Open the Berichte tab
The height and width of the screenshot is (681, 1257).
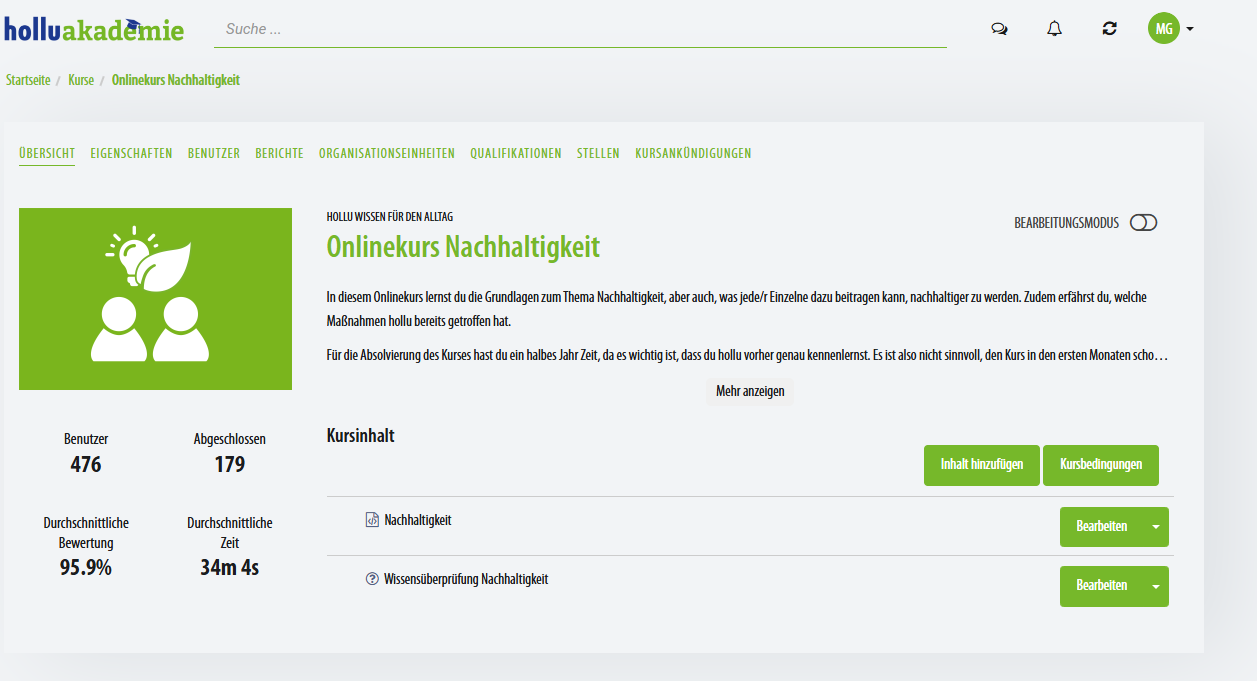[x=279, y=154]
